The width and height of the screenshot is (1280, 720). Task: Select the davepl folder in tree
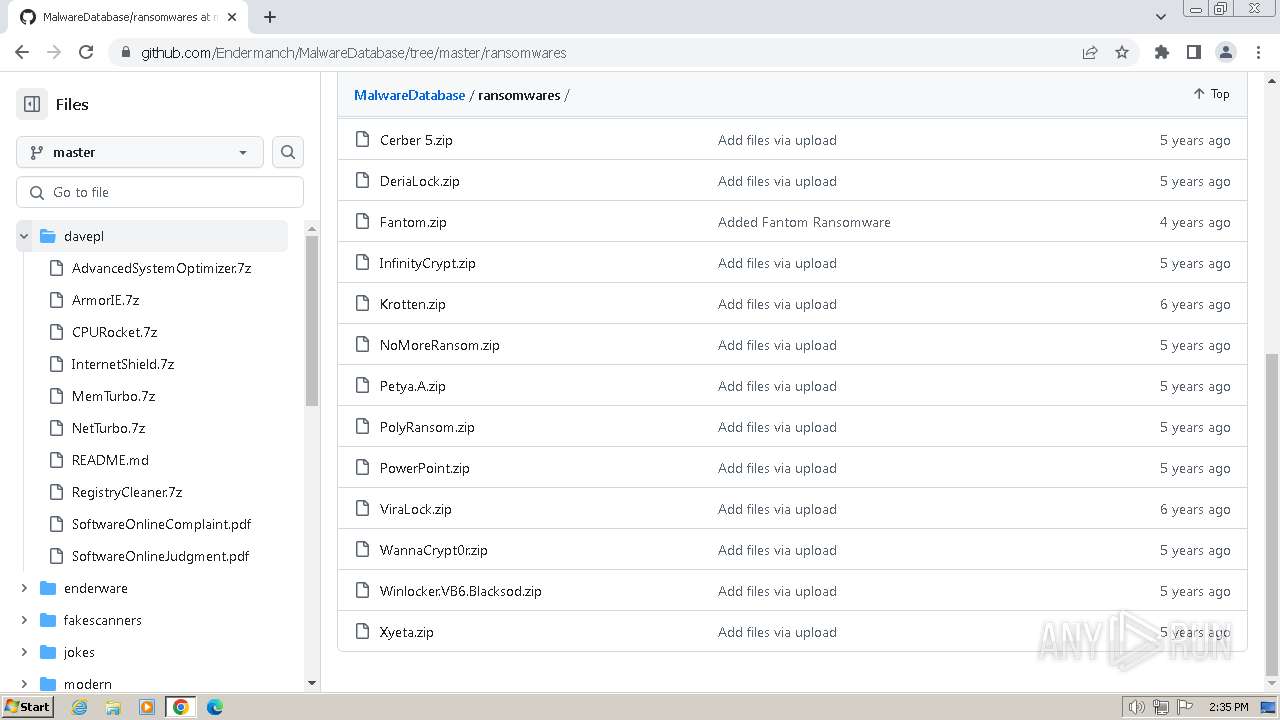click(x=84, y=236)
